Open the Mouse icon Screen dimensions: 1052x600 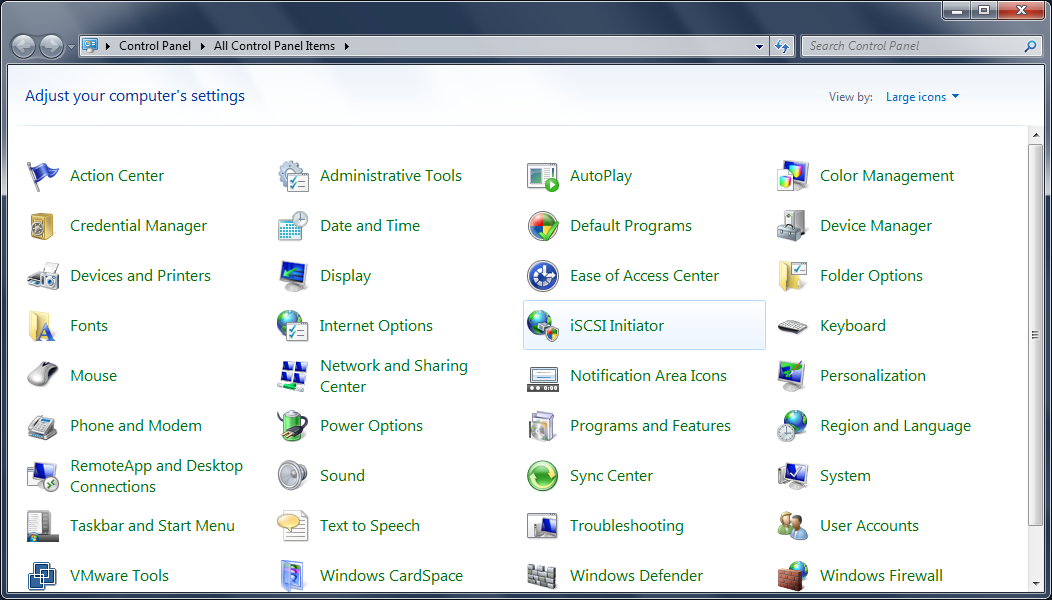[x=43, y=376]
